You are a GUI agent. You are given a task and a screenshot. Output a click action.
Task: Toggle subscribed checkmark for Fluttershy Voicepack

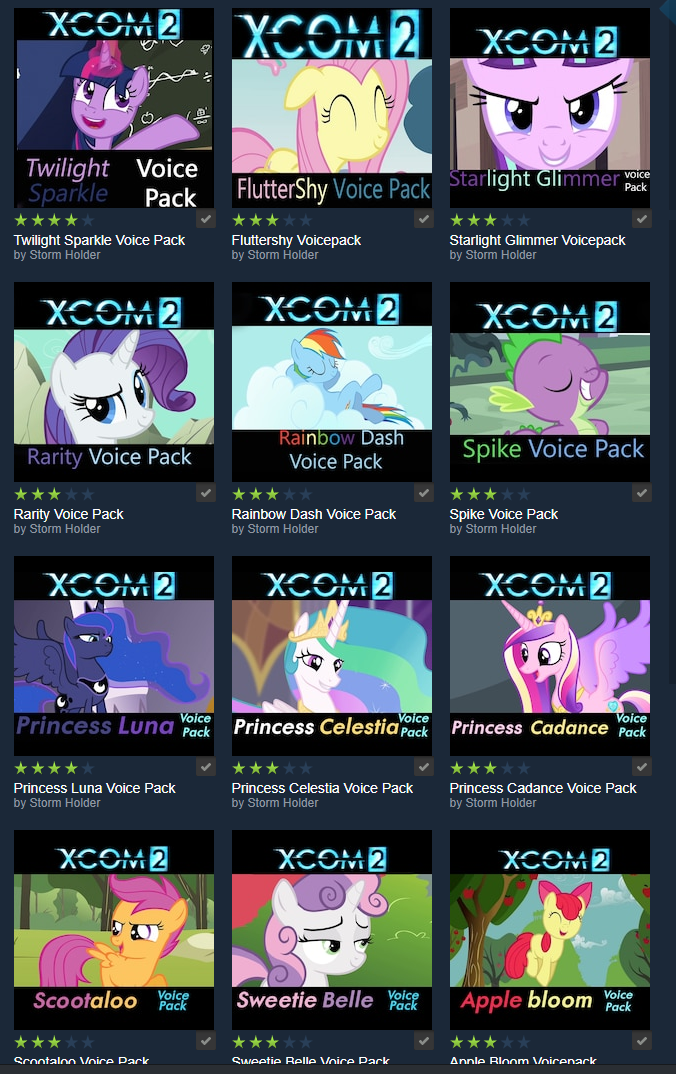[x=423, y=219]
